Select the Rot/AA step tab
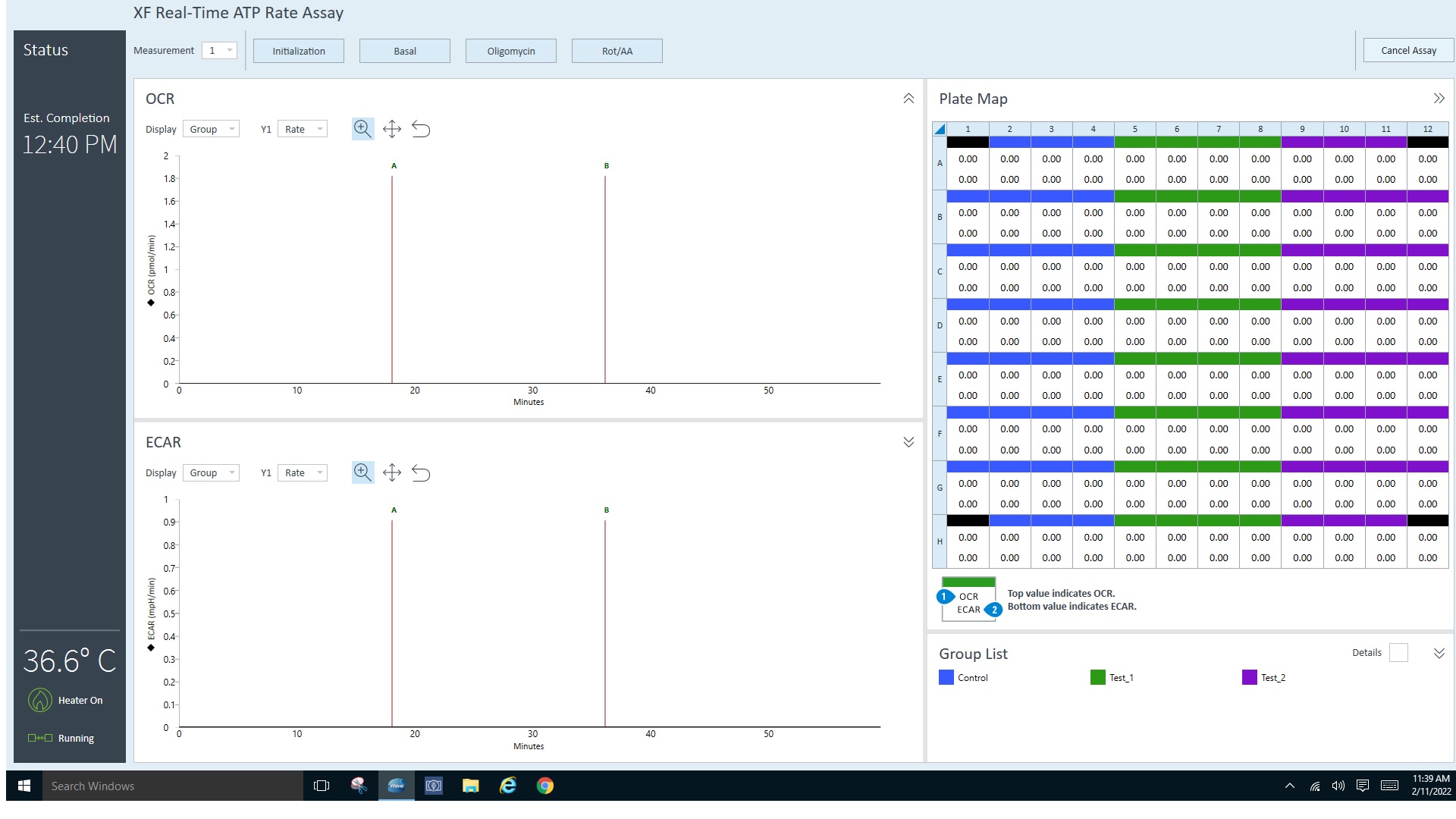 coord(617,51)
